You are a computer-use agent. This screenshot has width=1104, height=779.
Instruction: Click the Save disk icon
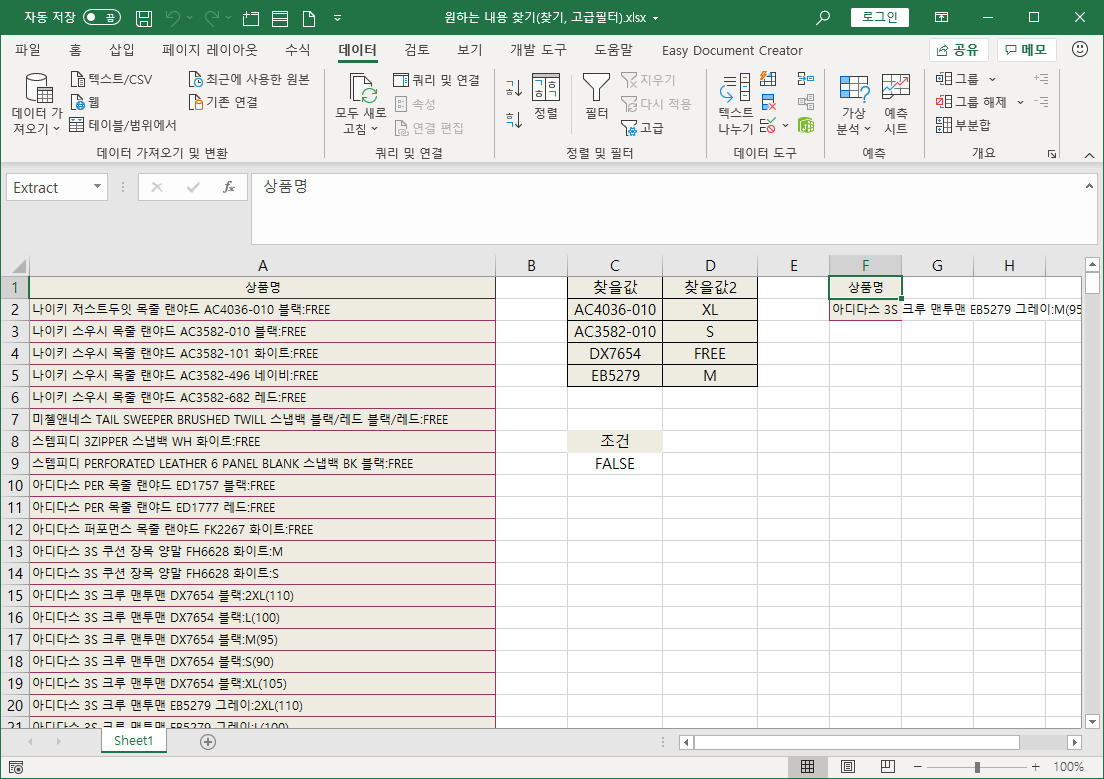point(144,18)
